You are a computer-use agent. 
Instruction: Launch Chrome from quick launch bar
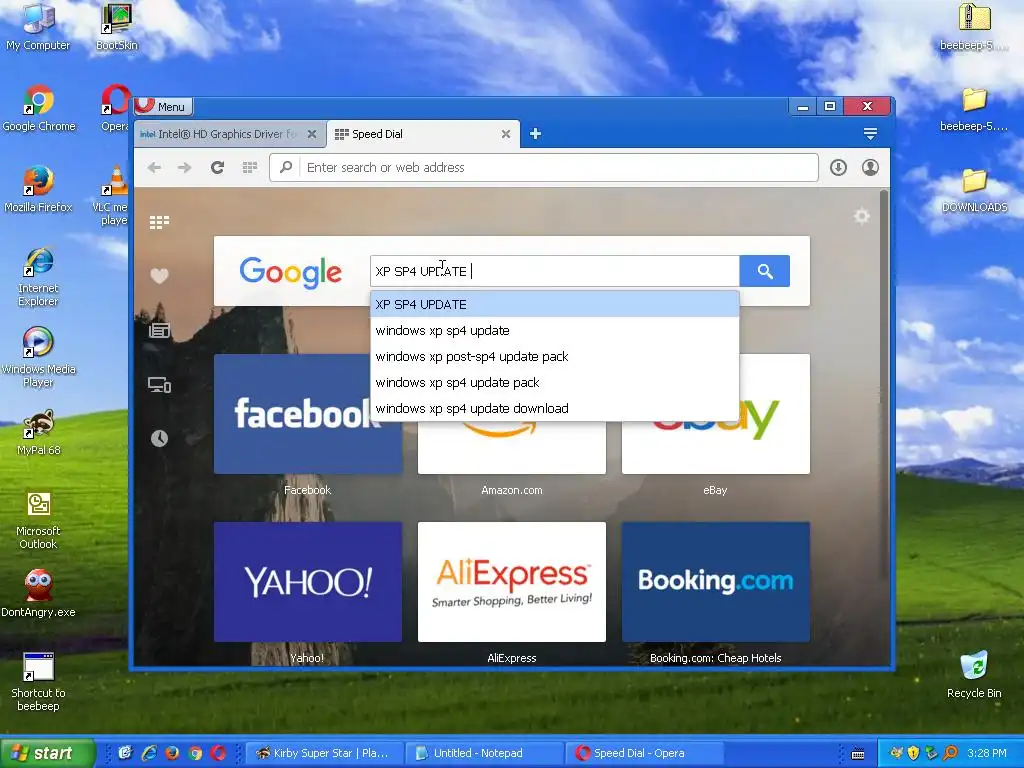(x=195, y=753)
